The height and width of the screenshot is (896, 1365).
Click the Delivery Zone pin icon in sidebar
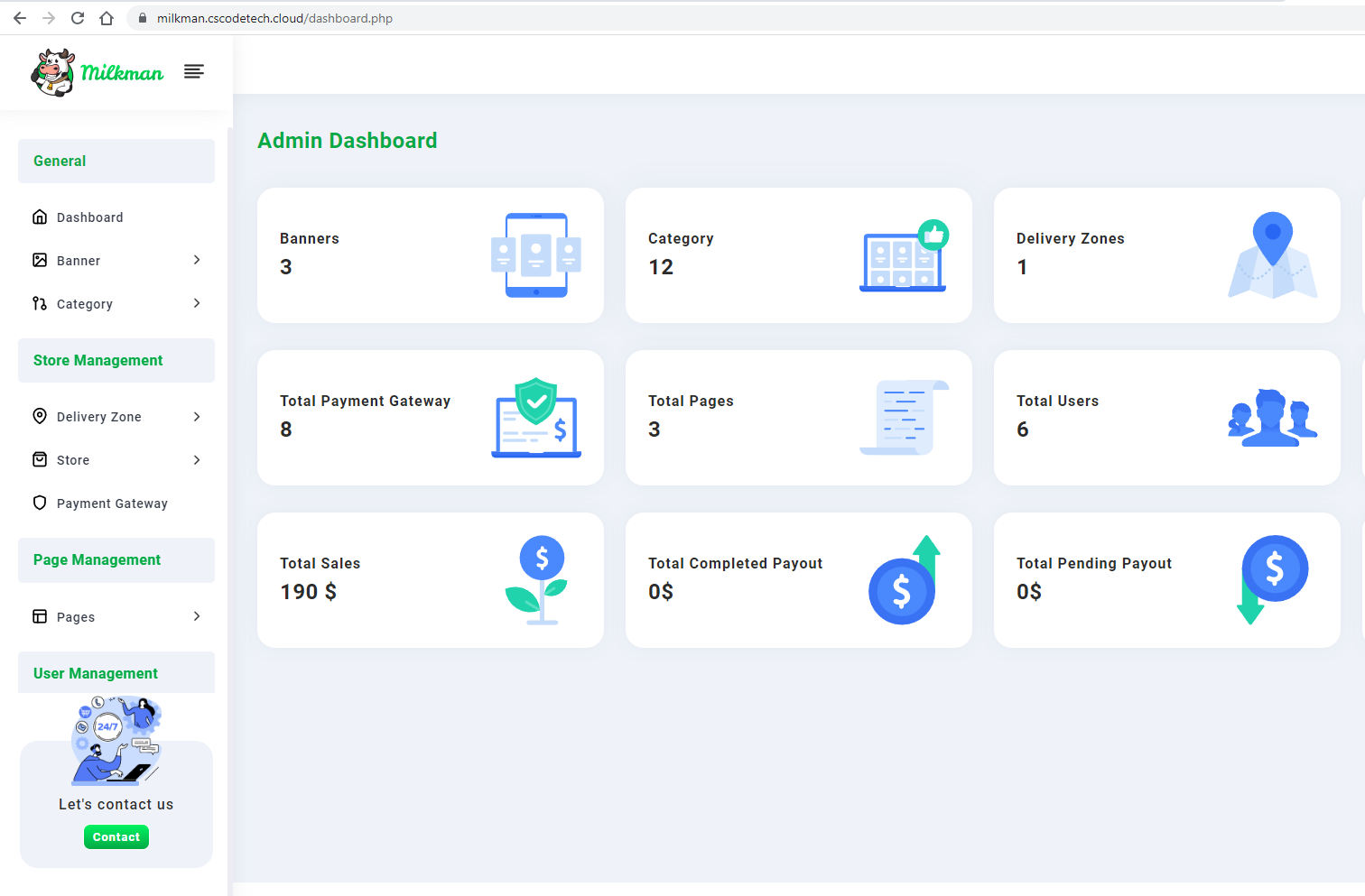pos(40,416)
